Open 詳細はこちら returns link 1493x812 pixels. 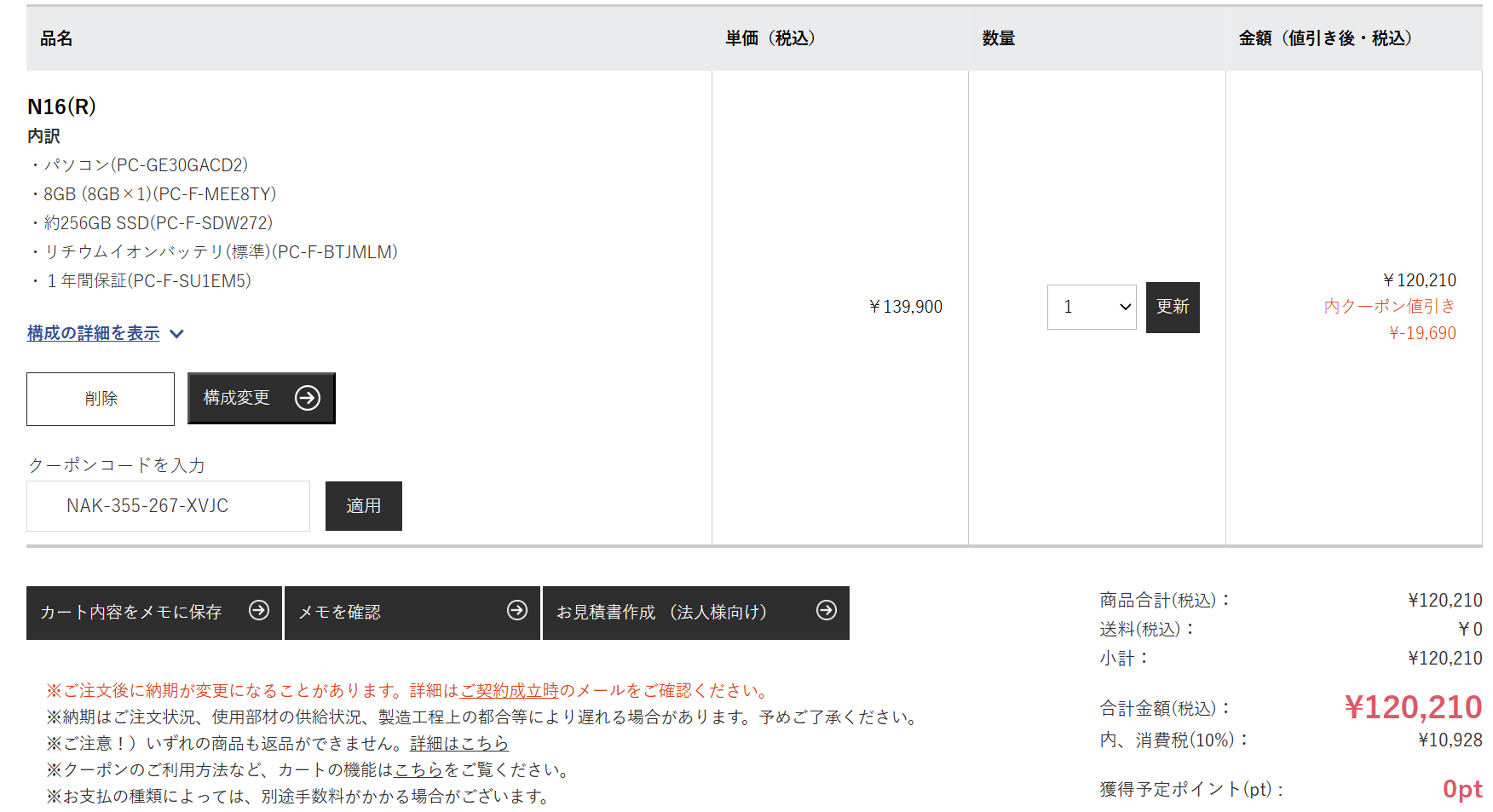459,743
